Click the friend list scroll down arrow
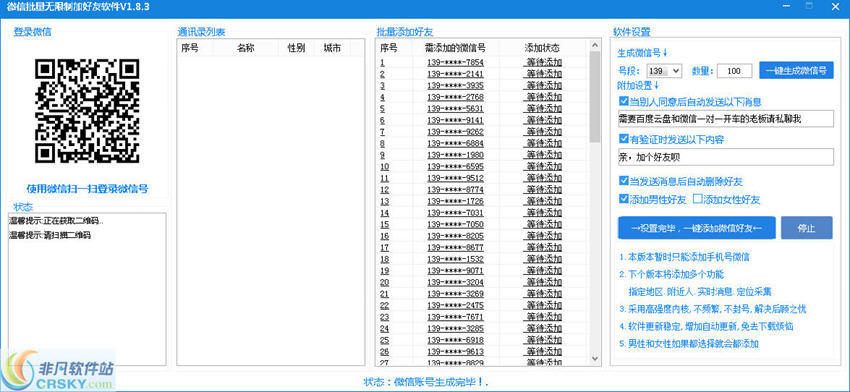850x392 pixels. pyautogui.click(x=595, y=358)
